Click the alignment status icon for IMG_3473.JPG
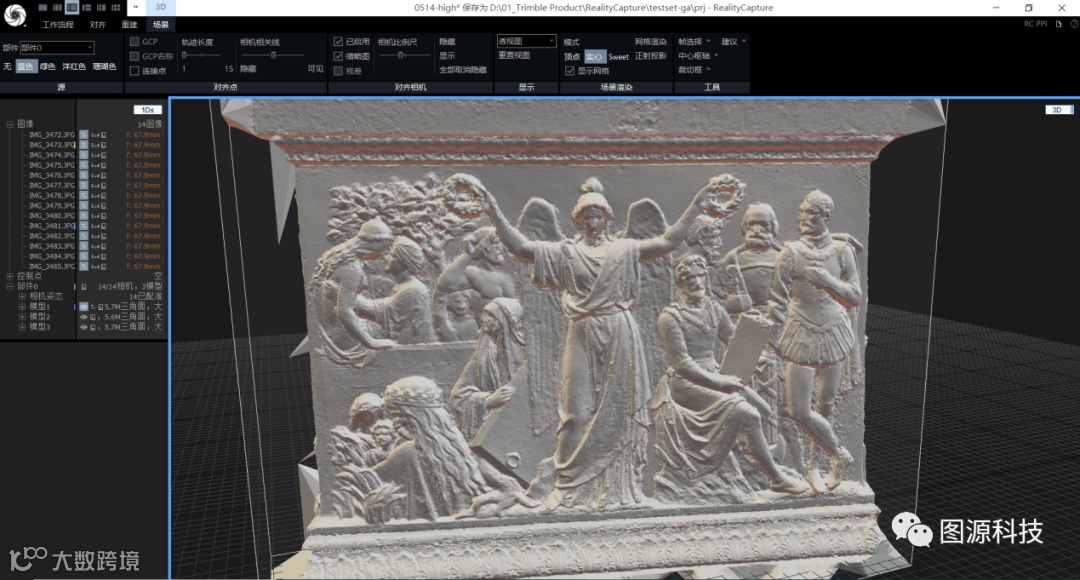 tap(95, 145)
